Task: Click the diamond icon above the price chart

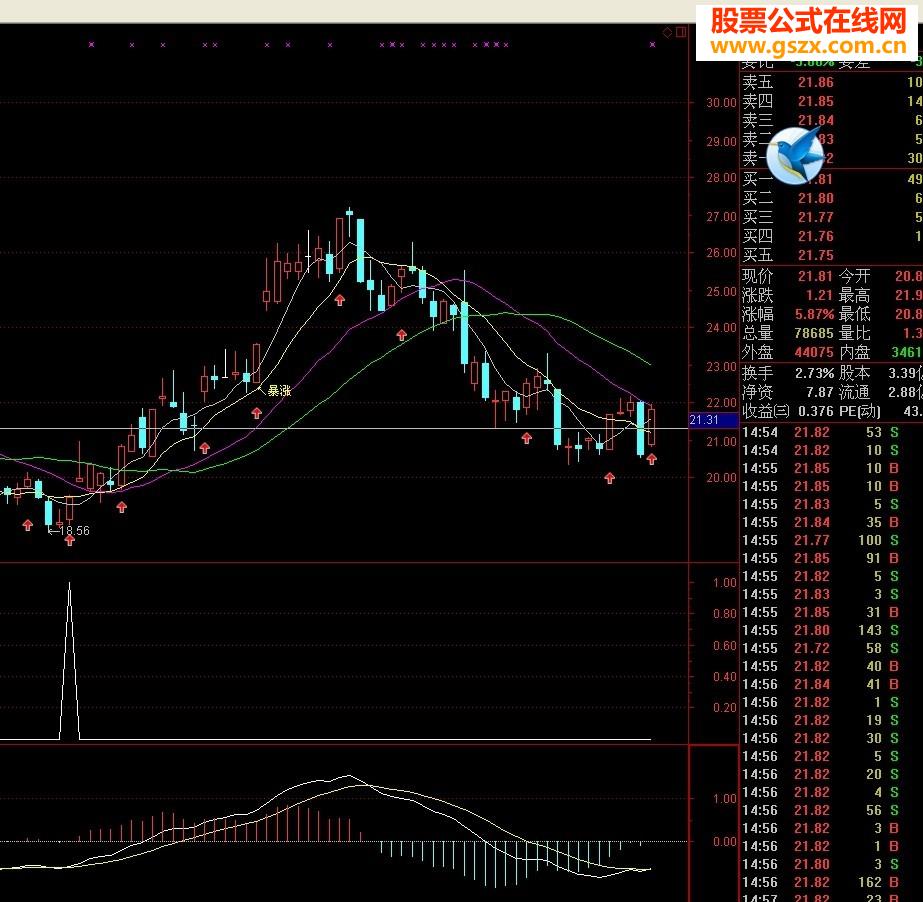Action: pos(668,32)
